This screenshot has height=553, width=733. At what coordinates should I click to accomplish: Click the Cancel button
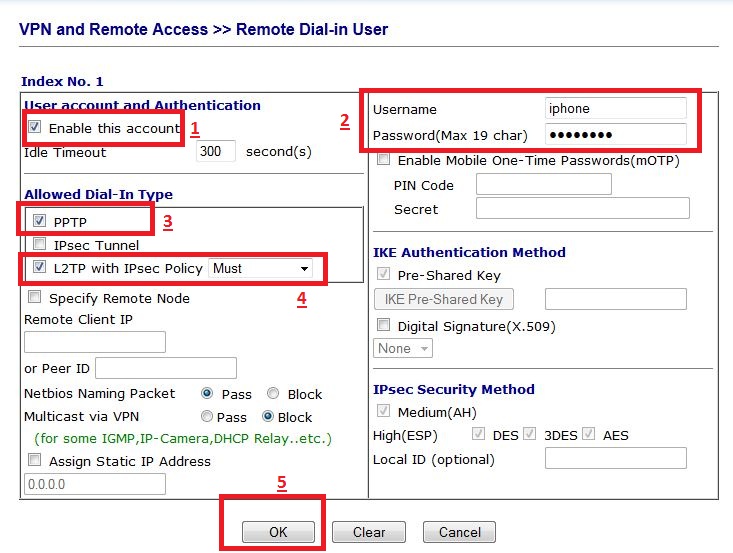click(x=459, y=532)
